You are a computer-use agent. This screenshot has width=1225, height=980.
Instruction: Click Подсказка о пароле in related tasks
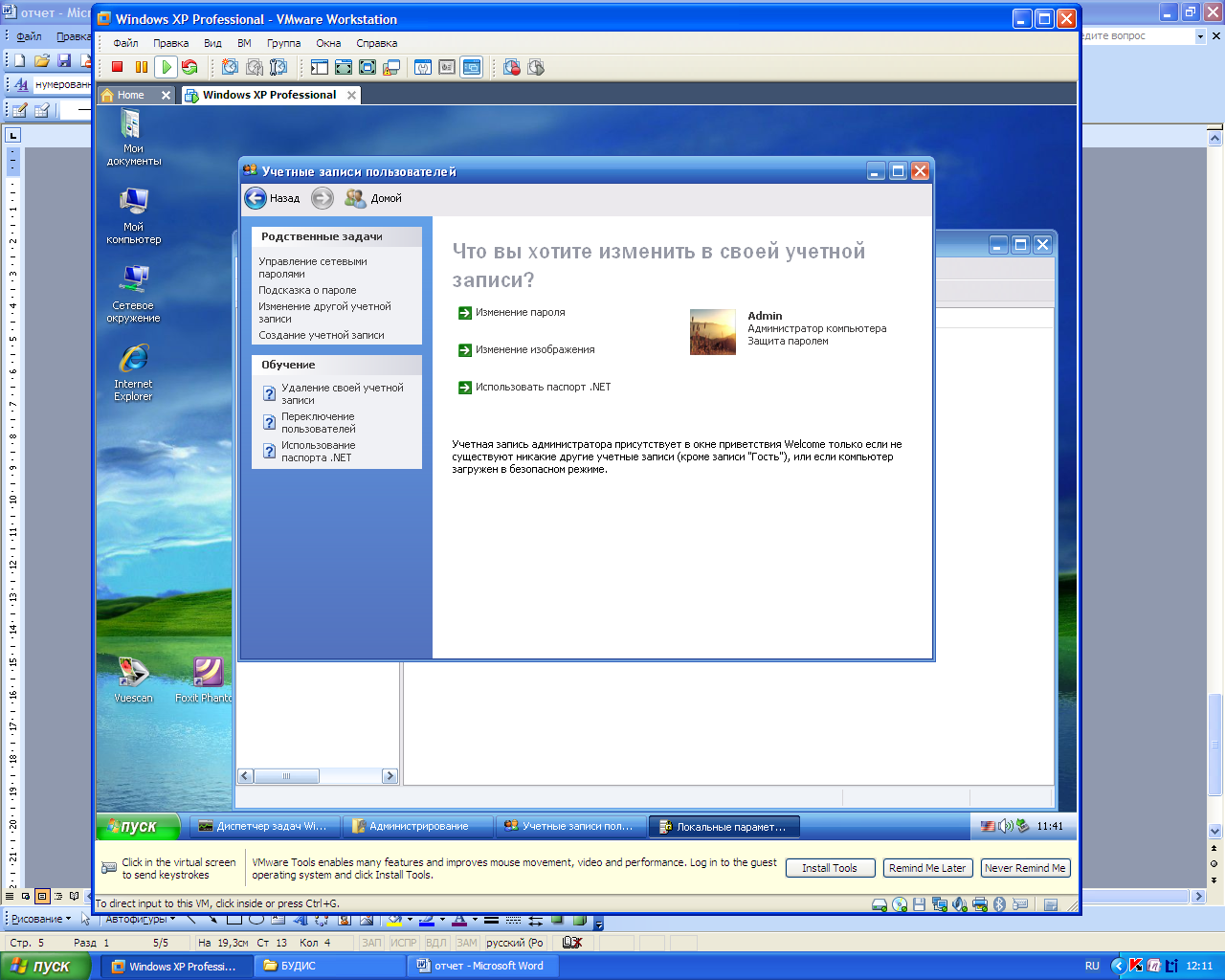(x=307, y=290)
